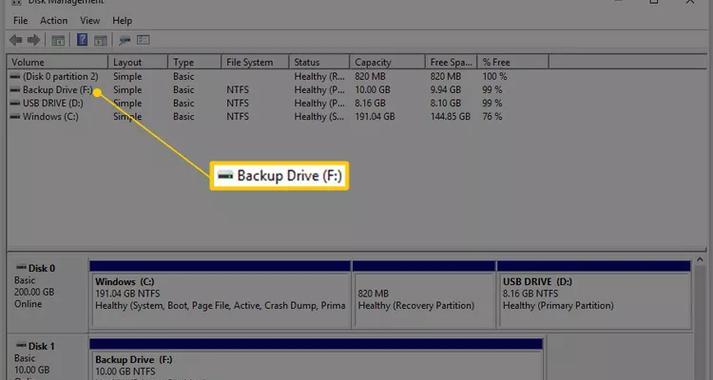This screenshot has width=713, height=380.
Task: Sort by the File System column header
Action: click(x=255, y=62)
